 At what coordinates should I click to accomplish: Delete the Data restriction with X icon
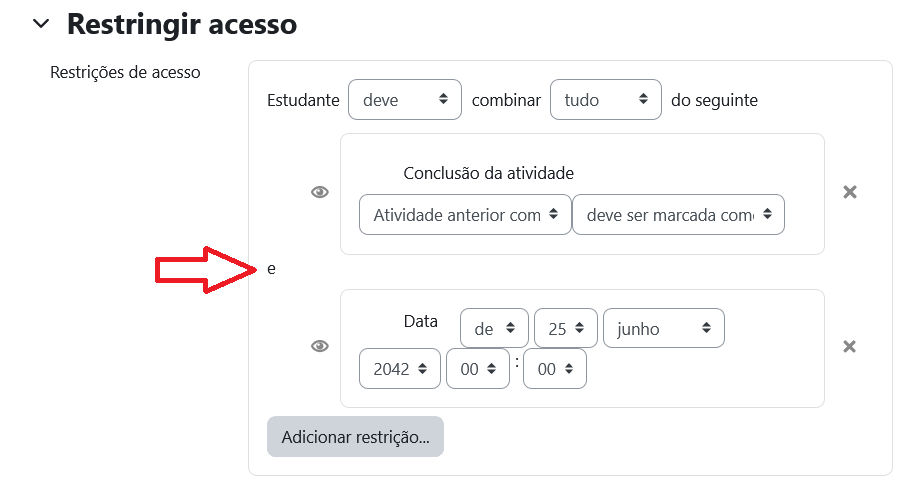(x=850, y=347)
